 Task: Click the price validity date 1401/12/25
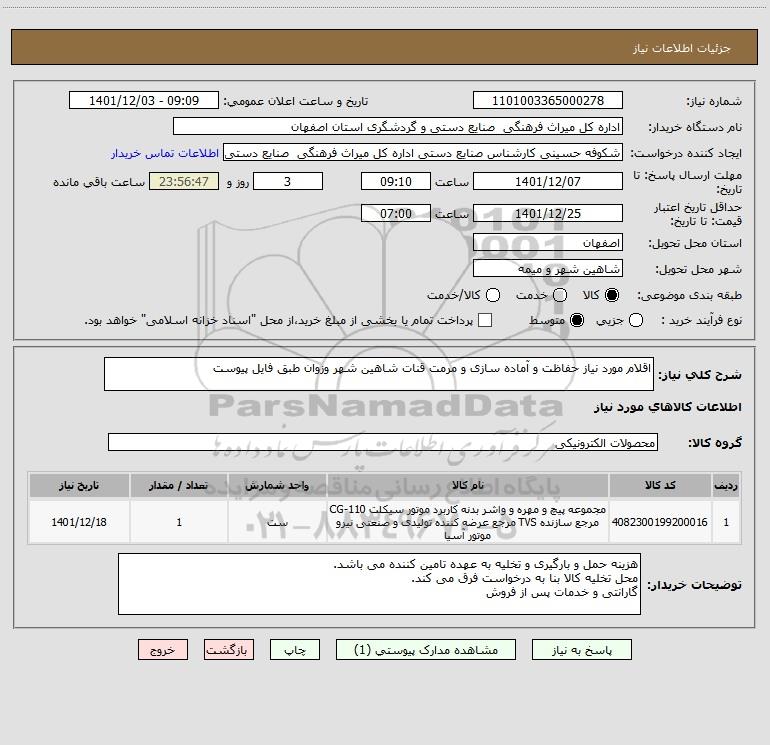(548, 213)
